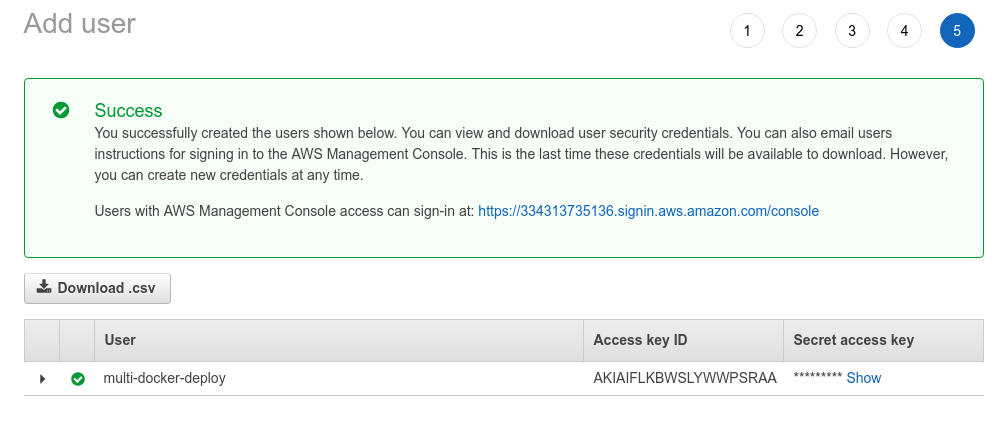The image size is (1007, 423).
Task: Jump to step 3 circle in wizard
Action: (x=852, y=31)
